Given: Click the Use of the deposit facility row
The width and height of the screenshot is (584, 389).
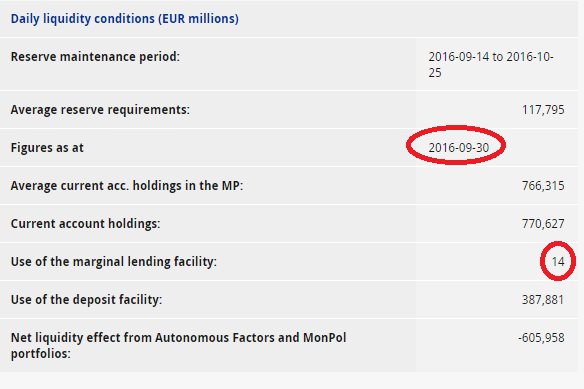Looking at the screenshot, I should click(289, 300).
